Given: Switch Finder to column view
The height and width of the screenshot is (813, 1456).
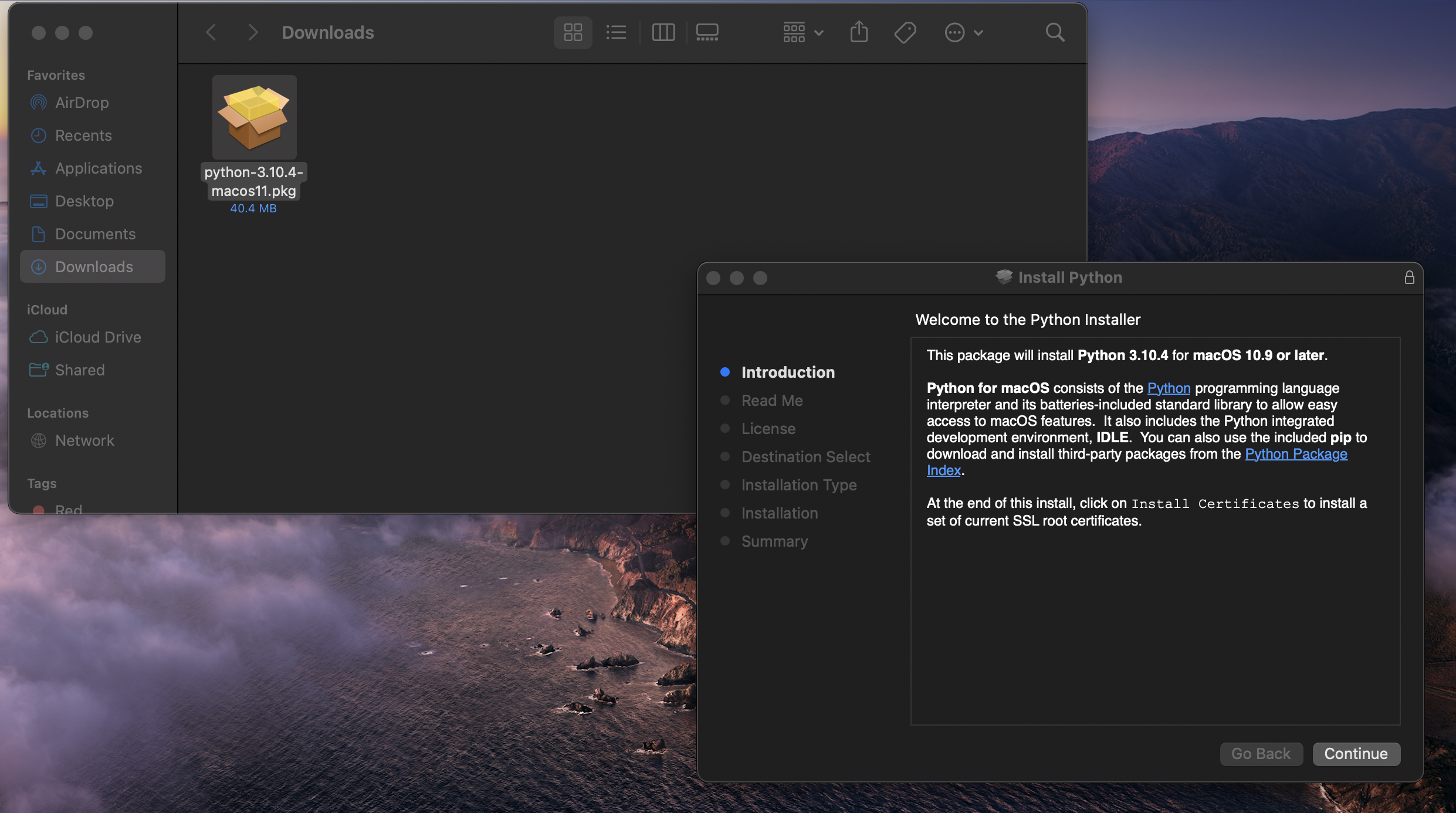Looking at the screenshot, I should [663, 32].
